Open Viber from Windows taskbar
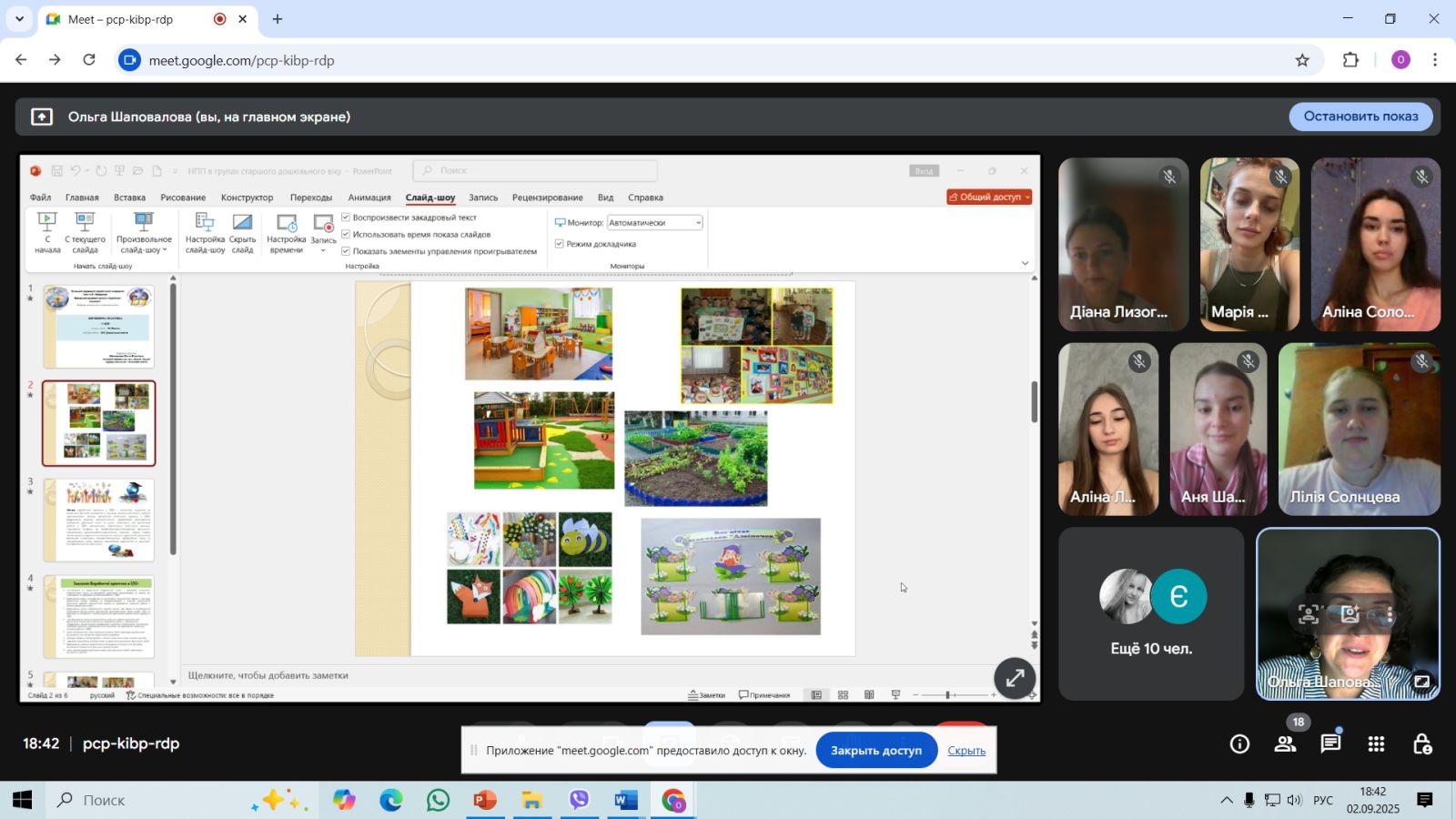Image resolution: width=1456 pixels, height=819 pixels. 579,801
